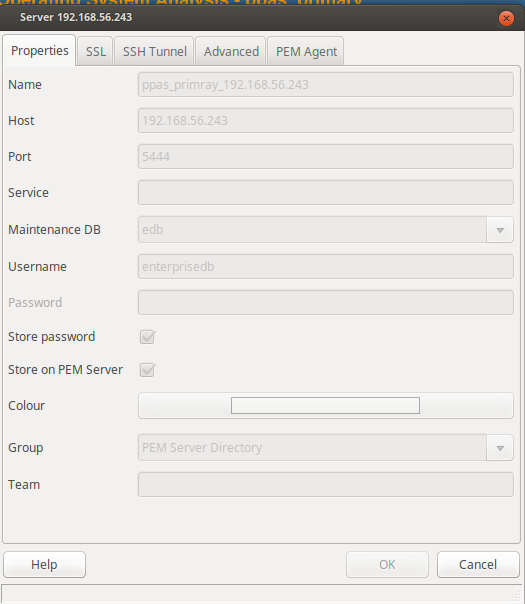Go to the PEM Agent tab
Image resolution: width=525 pixels, height=604 pixels.
[306, 51]
